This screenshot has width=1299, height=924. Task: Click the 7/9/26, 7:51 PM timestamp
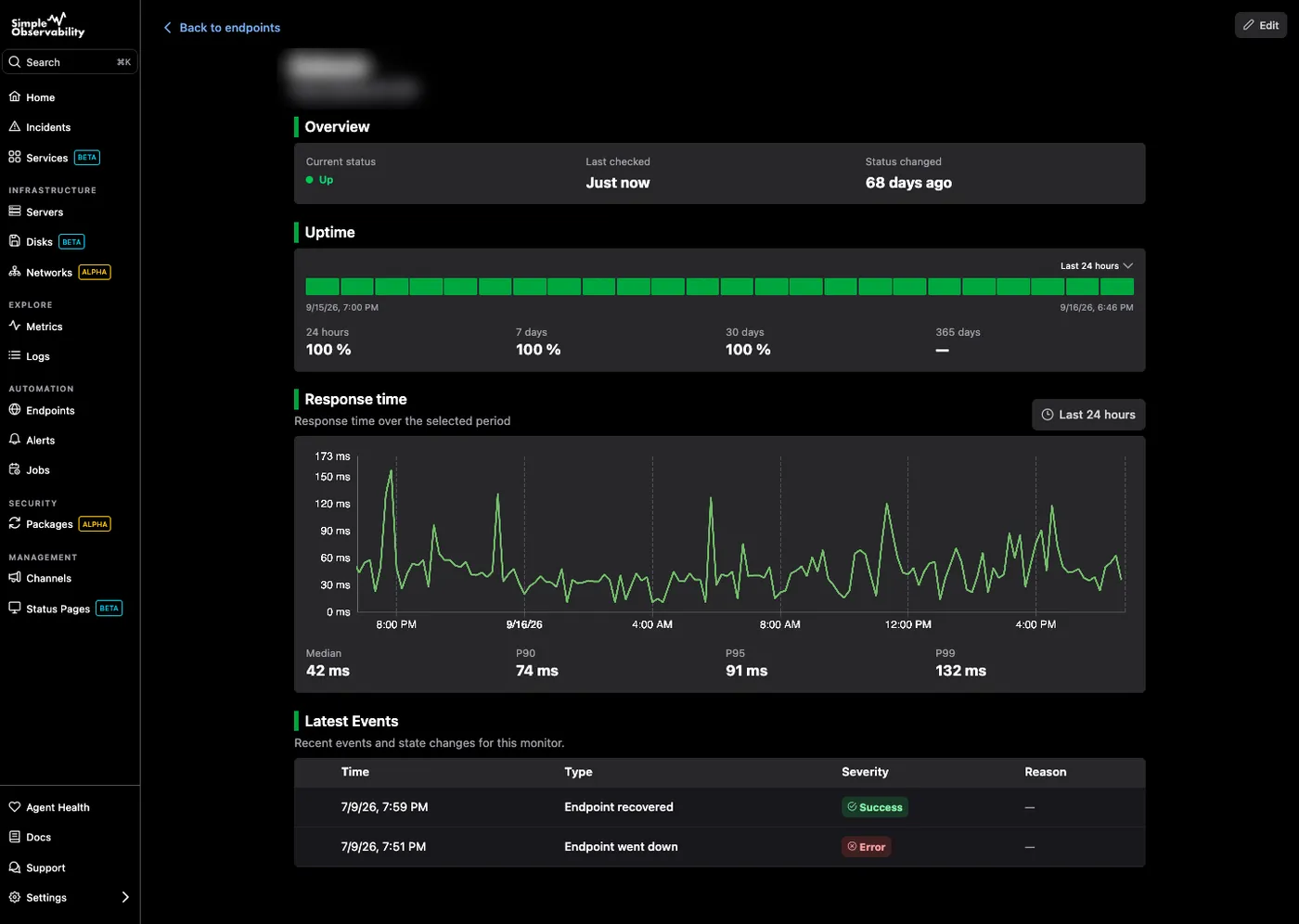click(x=383, y=847)
